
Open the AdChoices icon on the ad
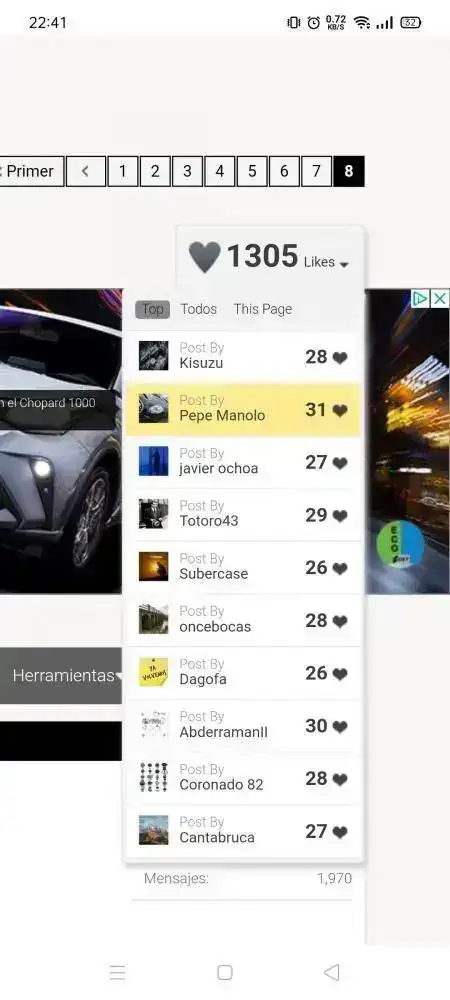[x=420, y=298]
